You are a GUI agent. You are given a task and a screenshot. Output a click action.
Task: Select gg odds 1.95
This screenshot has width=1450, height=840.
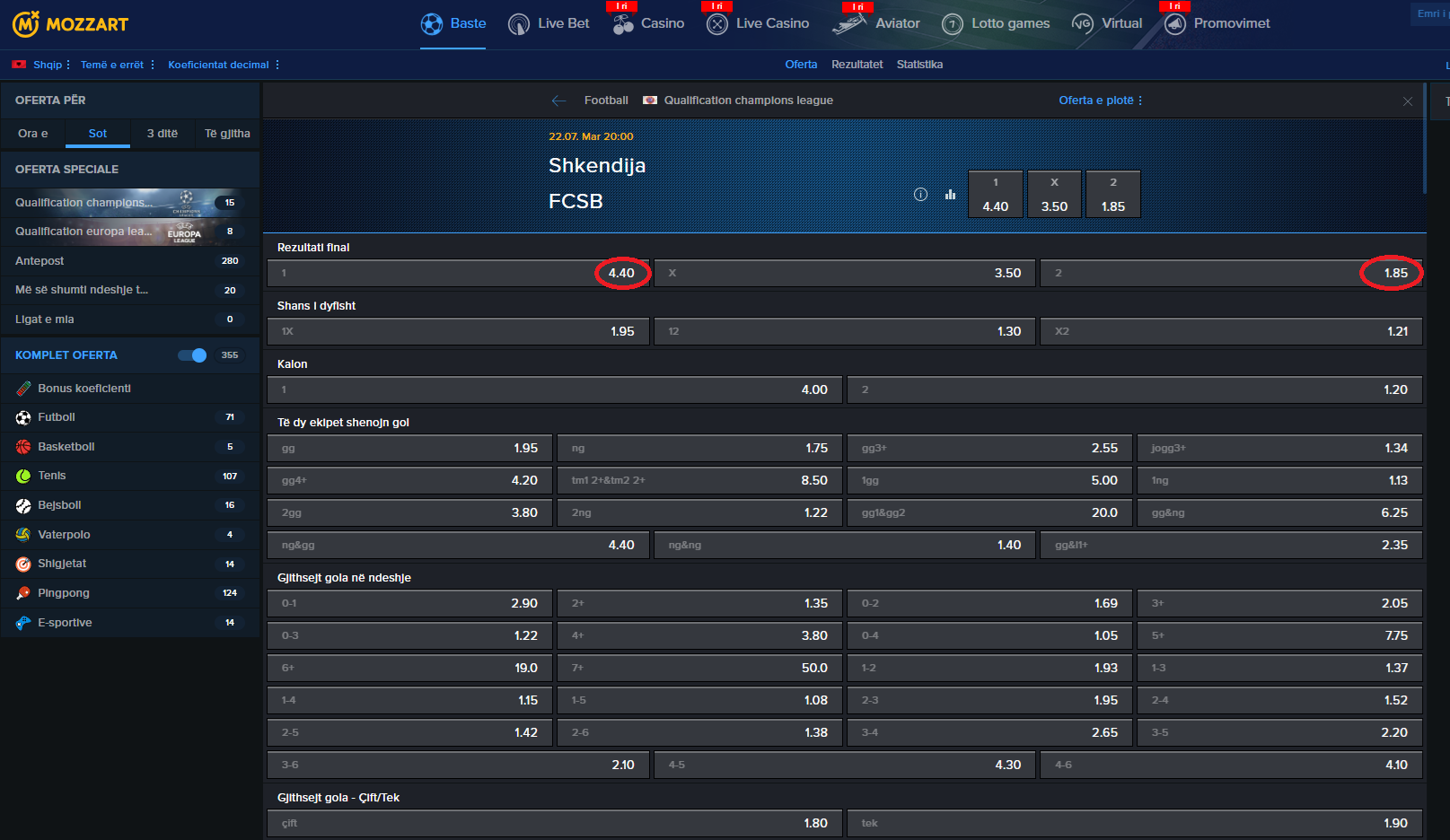click(x=409, y=448)
